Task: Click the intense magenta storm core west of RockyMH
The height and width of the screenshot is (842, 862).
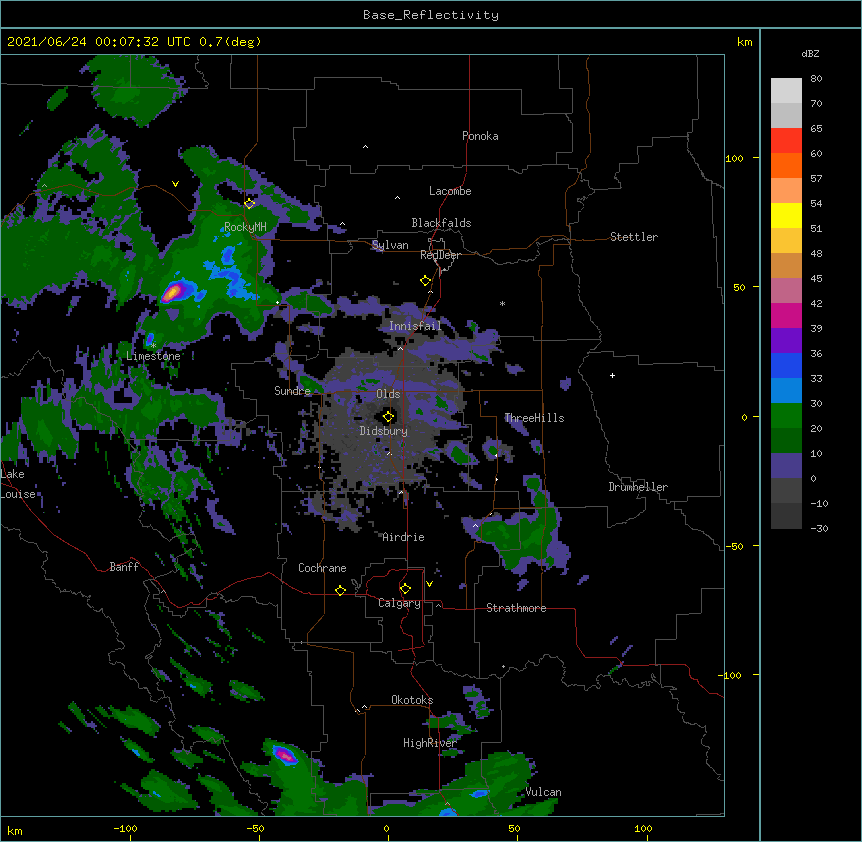Action: point(173,292)
